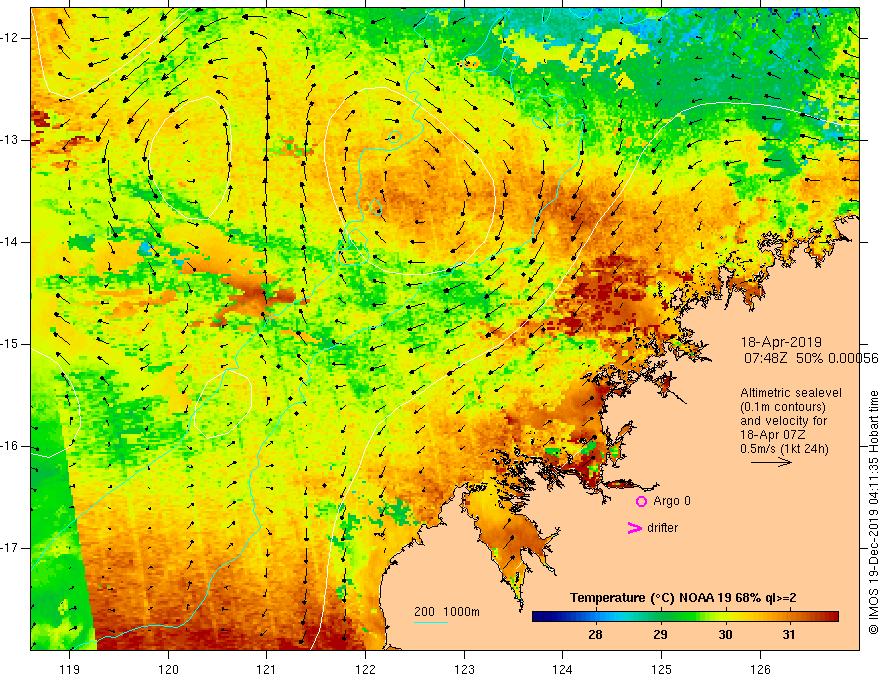Click the cyan 200/1000m isobath legend line
880x680 pixels.
pos(431,622)
